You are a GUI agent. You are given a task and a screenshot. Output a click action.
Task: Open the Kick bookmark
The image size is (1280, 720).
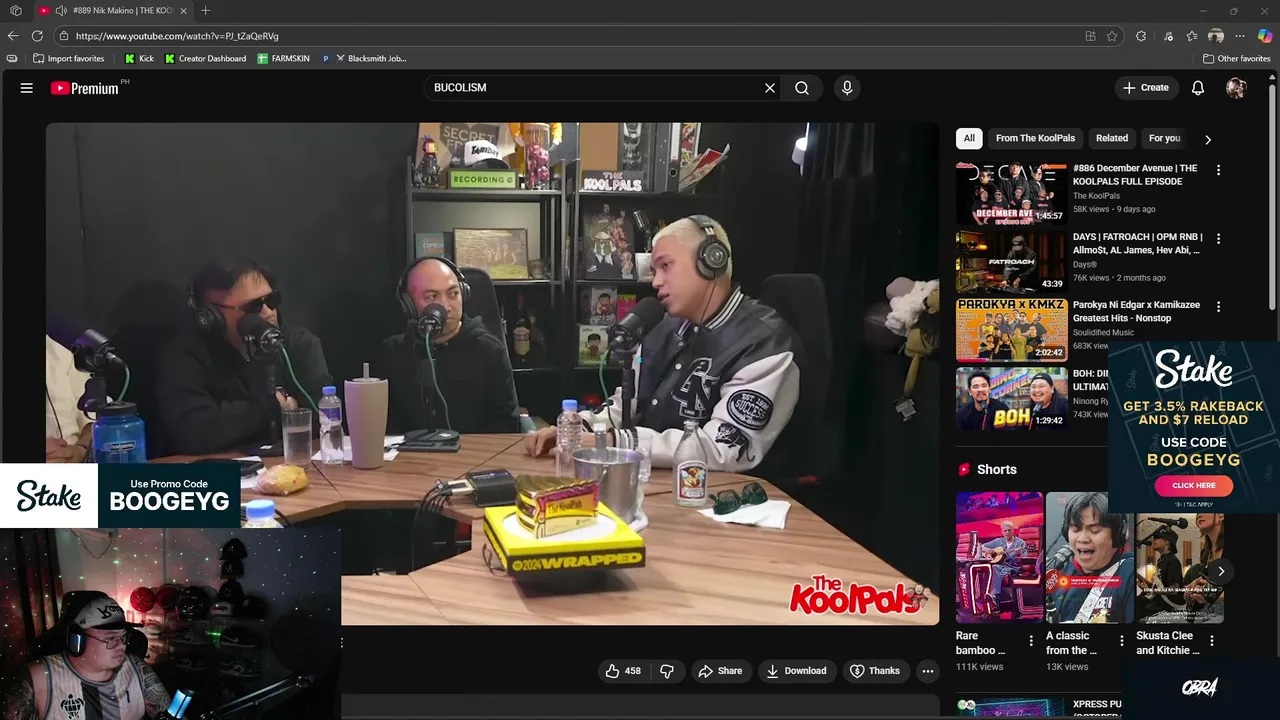139,59
